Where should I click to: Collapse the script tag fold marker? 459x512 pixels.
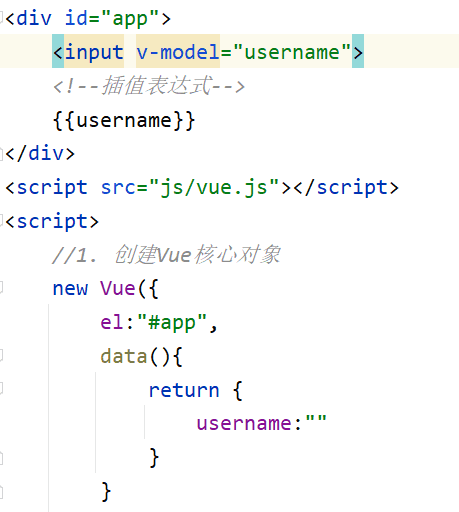(x=1, y=221)
